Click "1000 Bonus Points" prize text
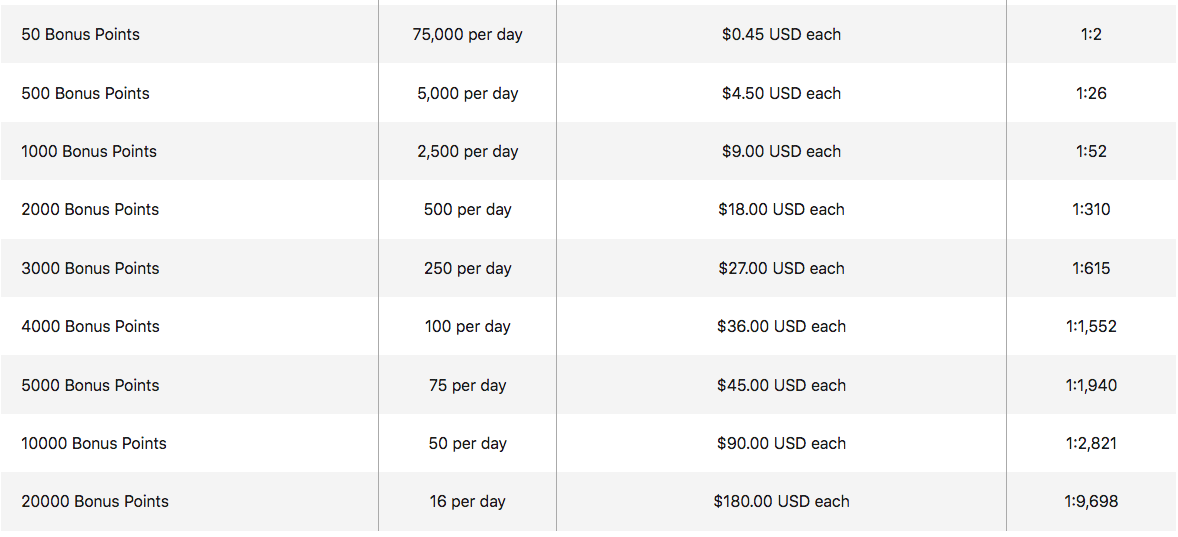This screenshot has width=1178, height=537. point(89,151)
